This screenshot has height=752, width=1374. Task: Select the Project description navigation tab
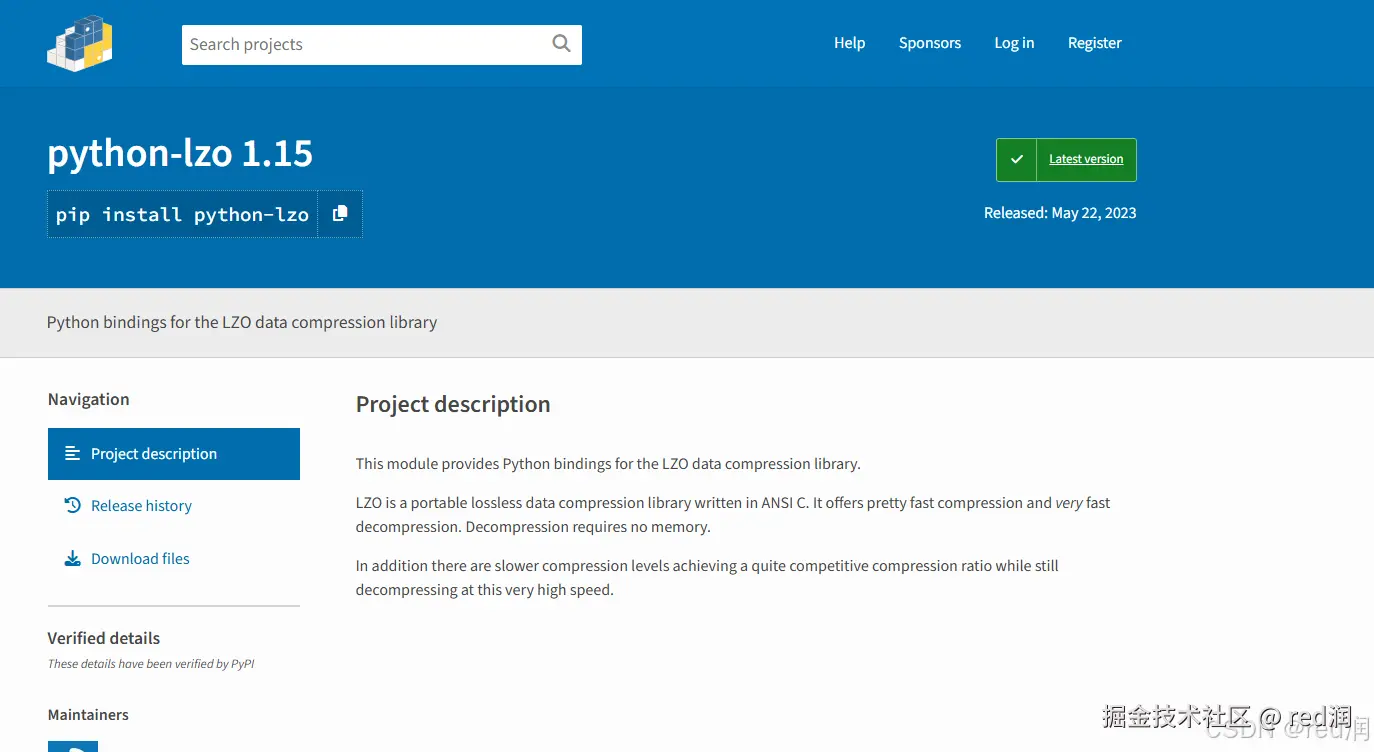click(x=174, y=454)
